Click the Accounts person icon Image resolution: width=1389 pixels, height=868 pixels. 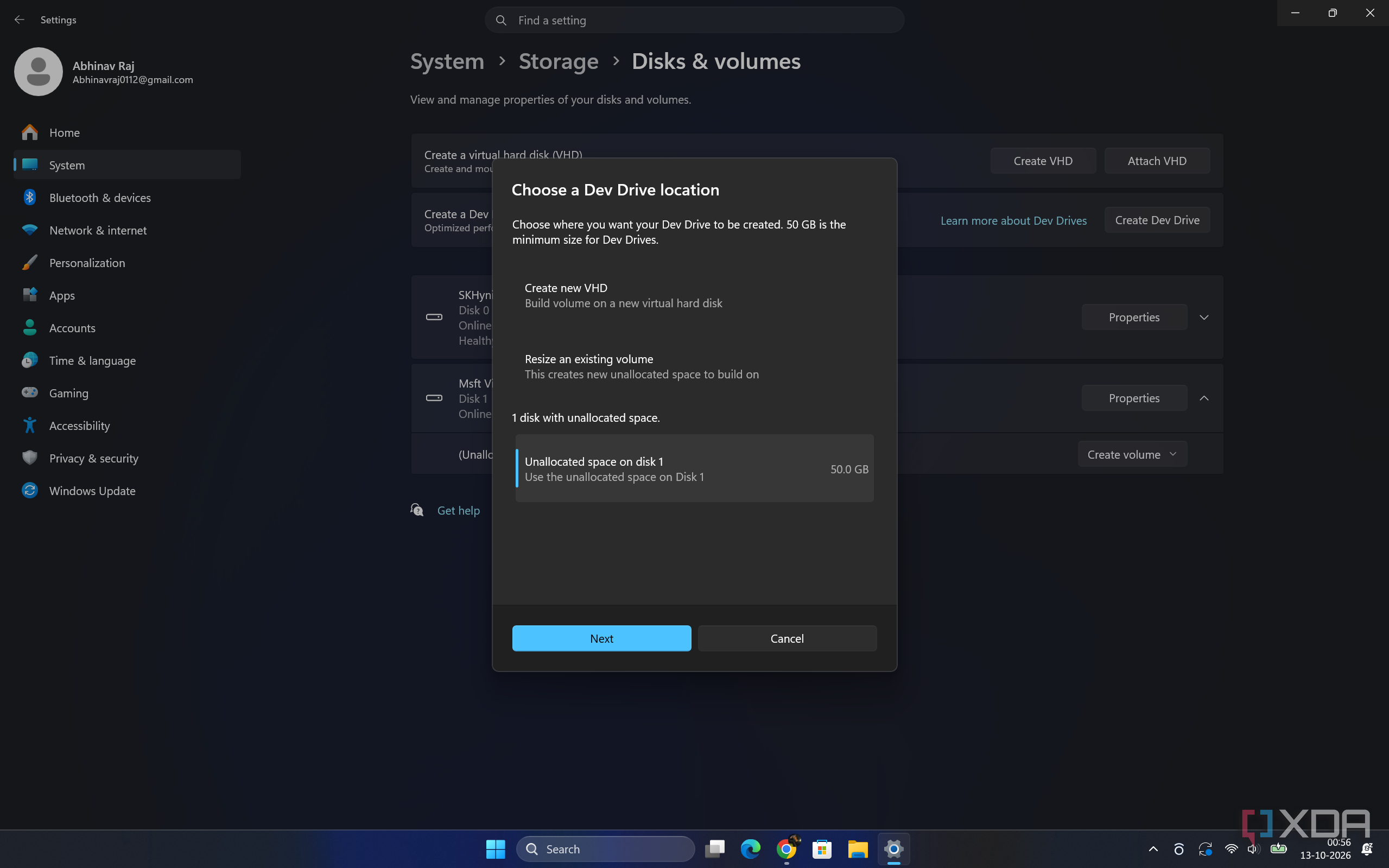click(x=29, y=328)
